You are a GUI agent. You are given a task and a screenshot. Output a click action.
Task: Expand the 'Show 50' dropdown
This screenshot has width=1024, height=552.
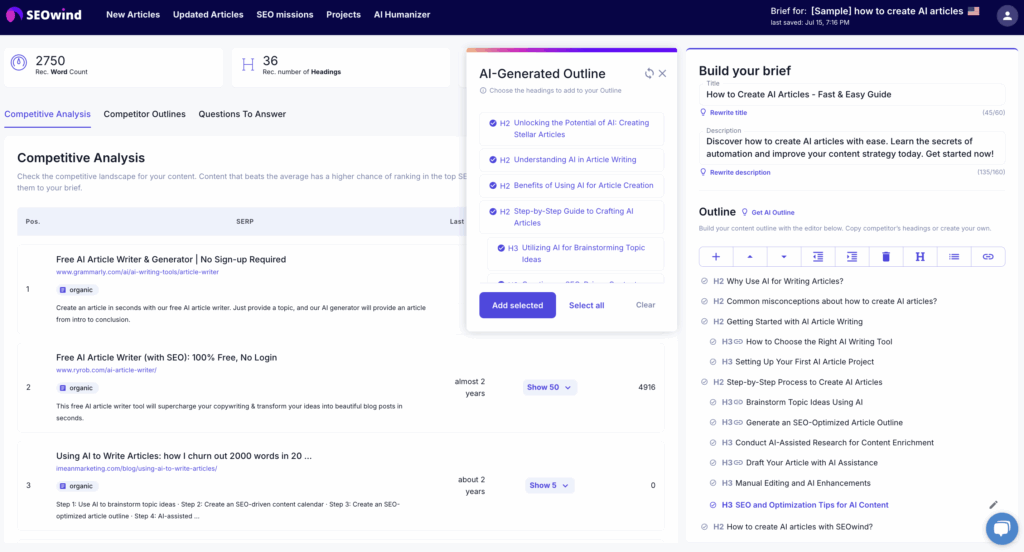(x=549, y=387)
